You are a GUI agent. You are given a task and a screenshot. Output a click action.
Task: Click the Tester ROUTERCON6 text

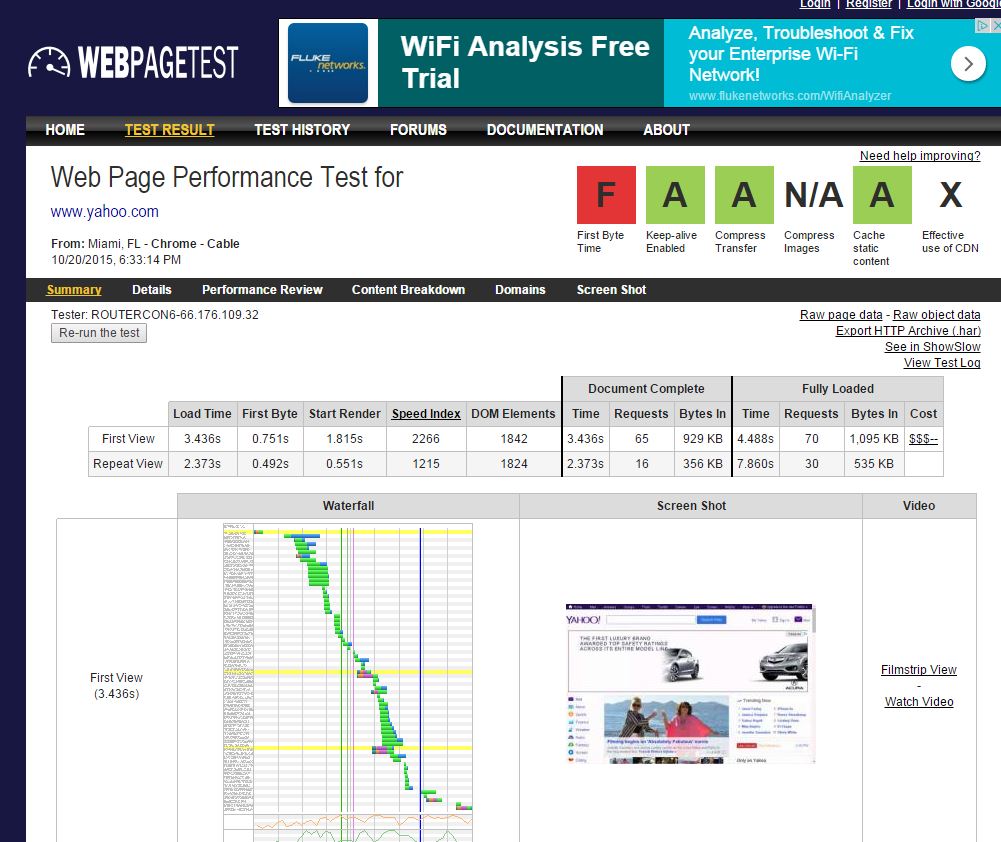[155, 315]
